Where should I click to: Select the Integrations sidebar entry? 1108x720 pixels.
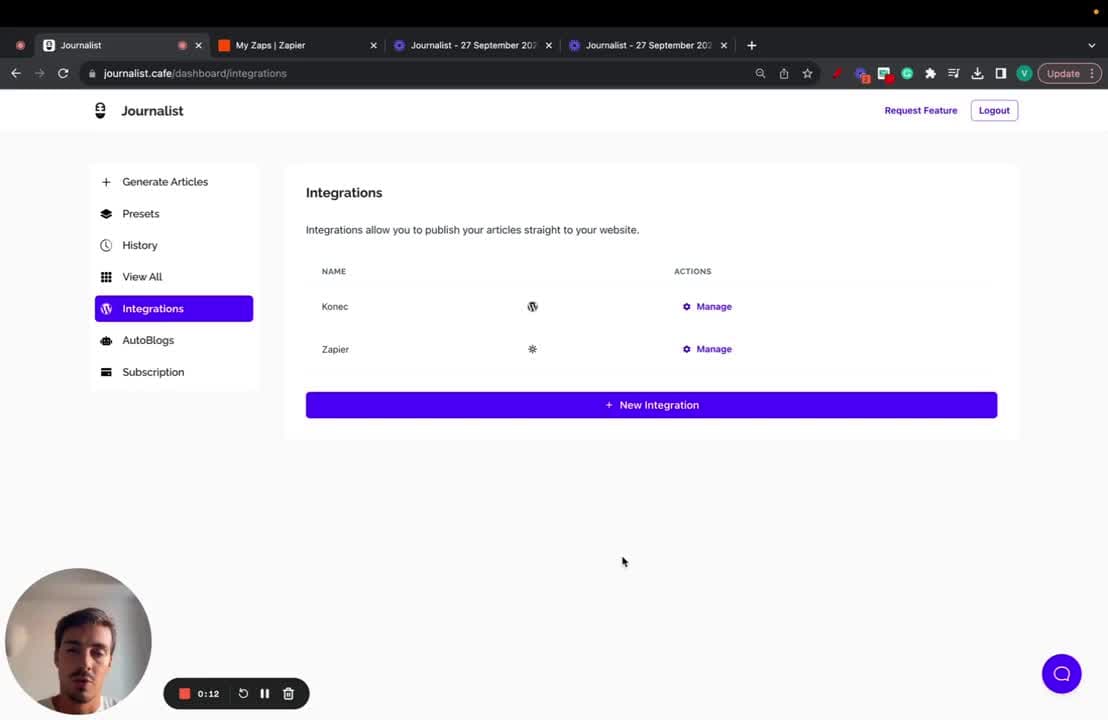152,308
